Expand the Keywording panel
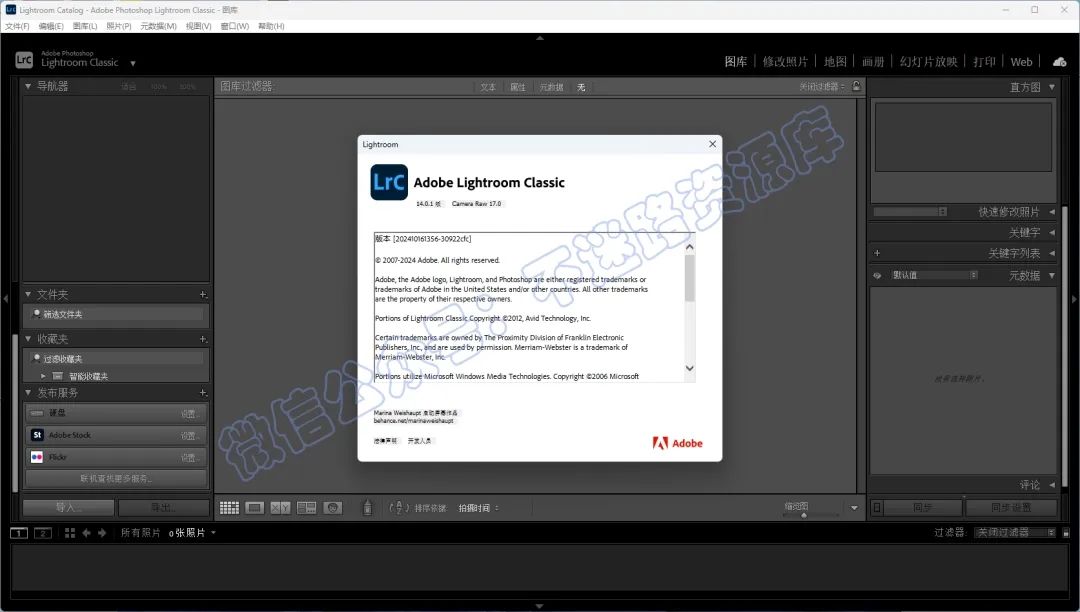This screenshot has width=1080, height=612. point(1052,233)
